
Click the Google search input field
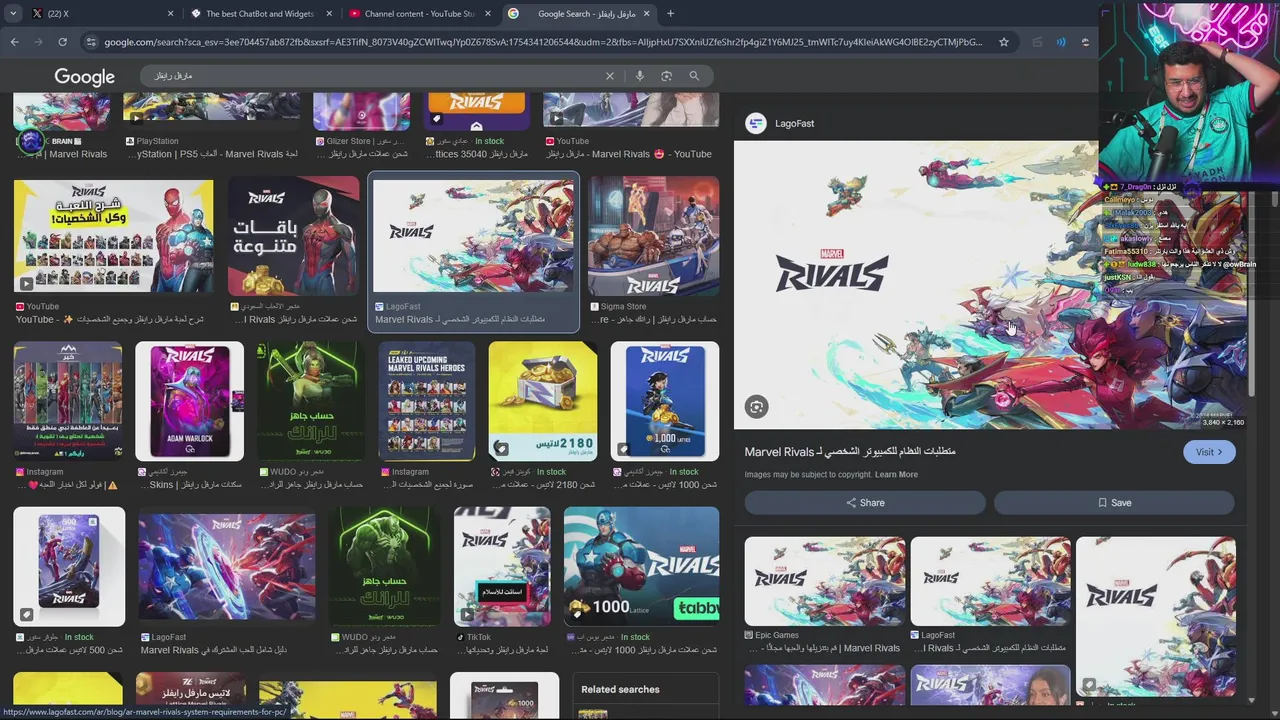coord(375,76)
